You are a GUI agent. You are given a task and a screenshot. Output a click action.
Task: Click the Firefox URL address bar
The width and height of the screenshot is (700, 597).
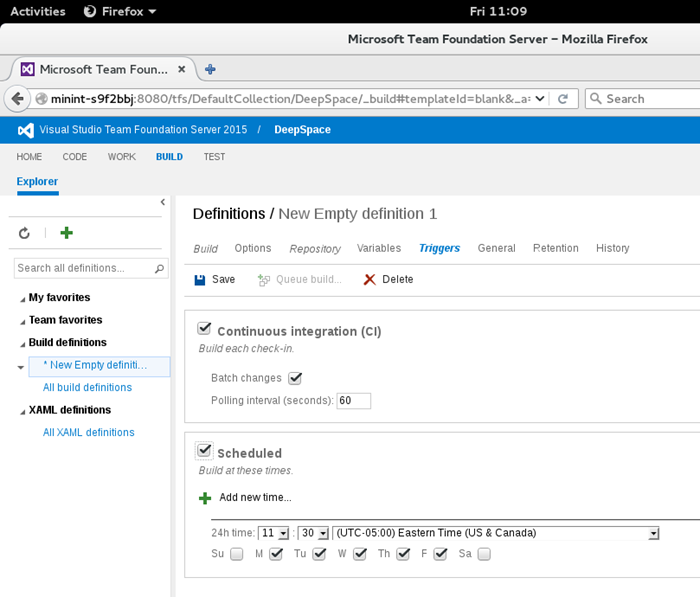coord(290,99)
